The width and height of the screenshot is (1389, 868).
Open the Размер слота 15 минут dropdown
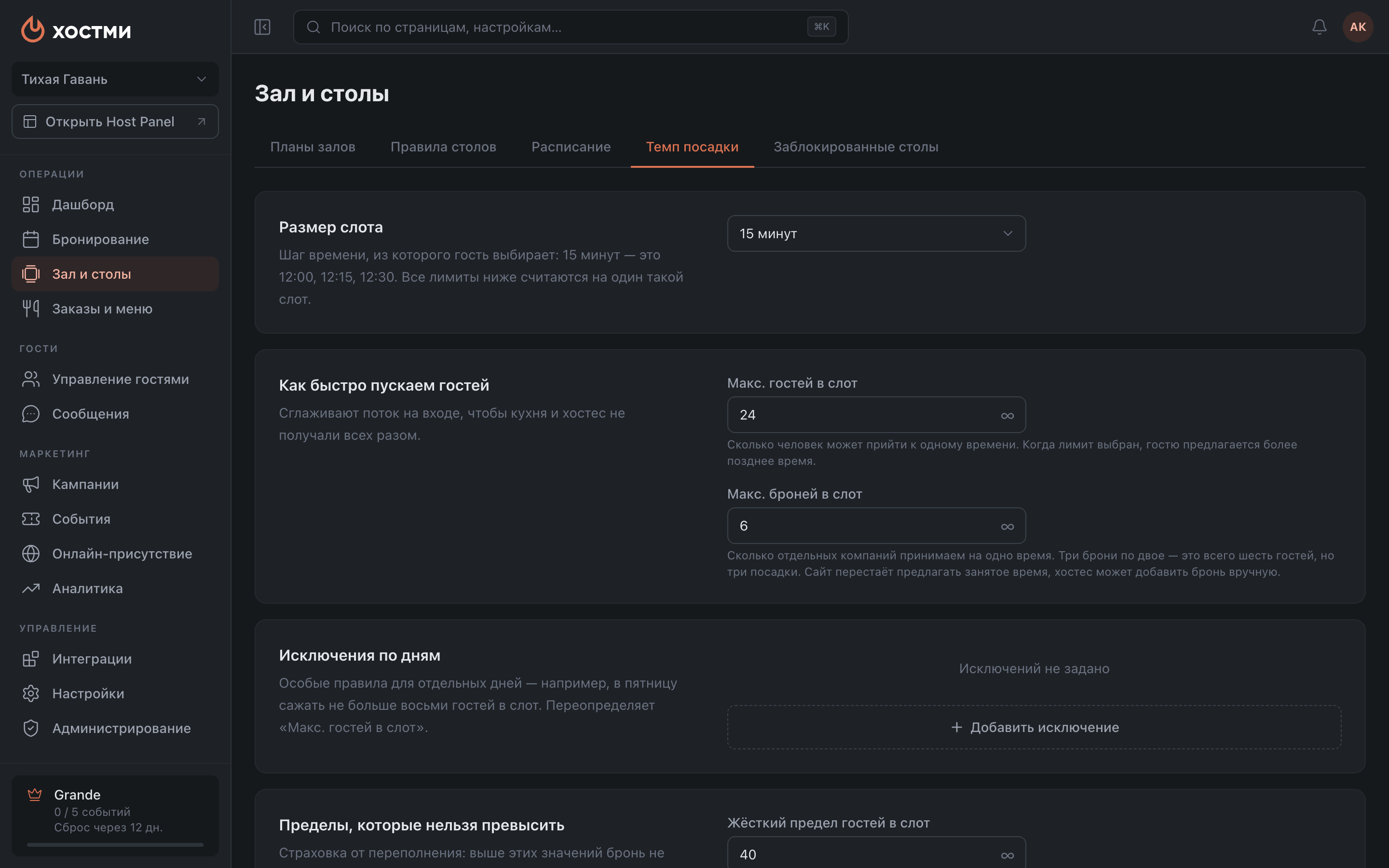pos(876,234)
